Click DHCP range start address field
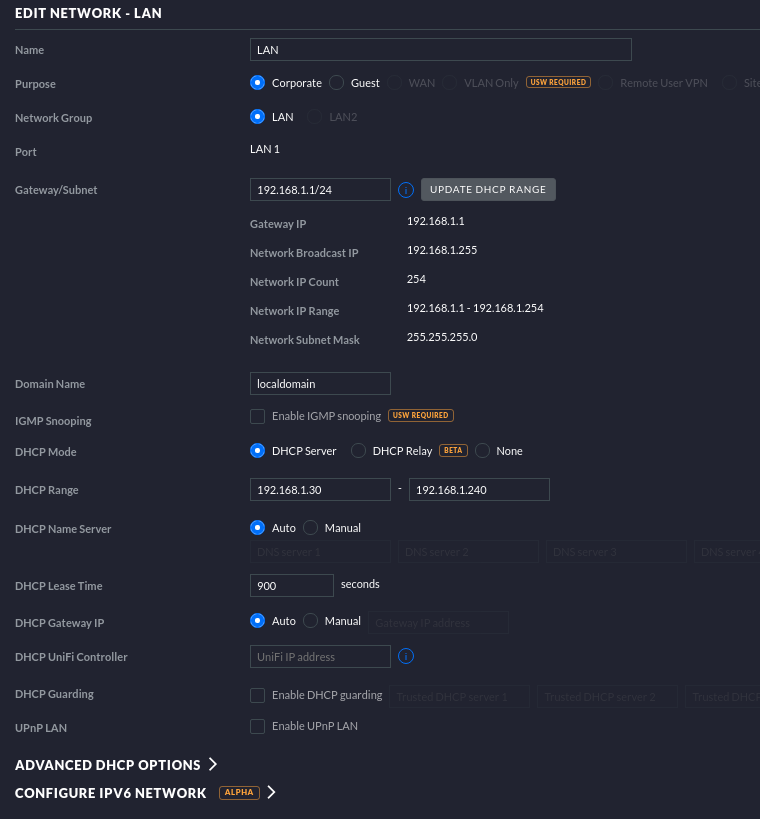Viewport: 760px width, 819px height. pyautogui.click(x=320, y=490)
